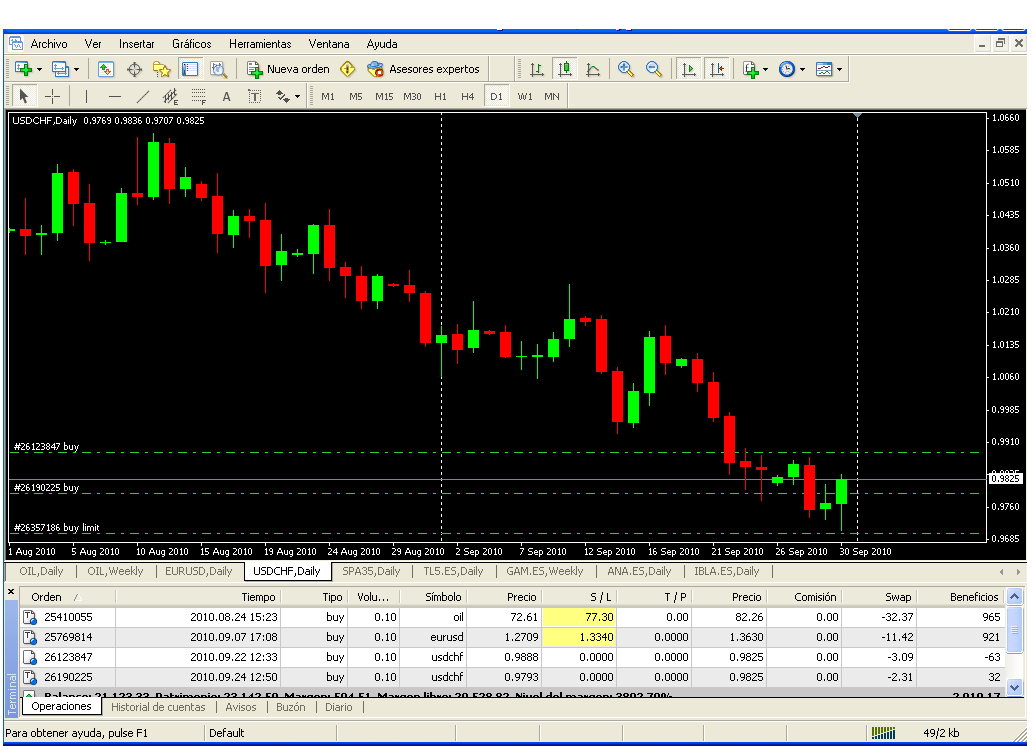Select the H4 timeframe

(468, 96)
